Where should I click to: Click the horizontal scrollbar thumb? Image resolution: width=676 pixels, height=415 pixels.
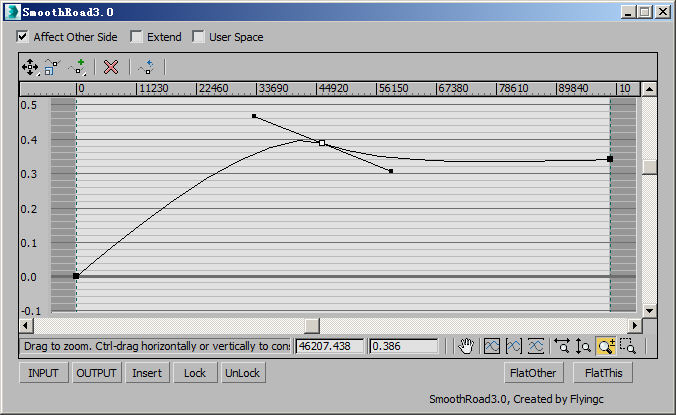(312, 325)
